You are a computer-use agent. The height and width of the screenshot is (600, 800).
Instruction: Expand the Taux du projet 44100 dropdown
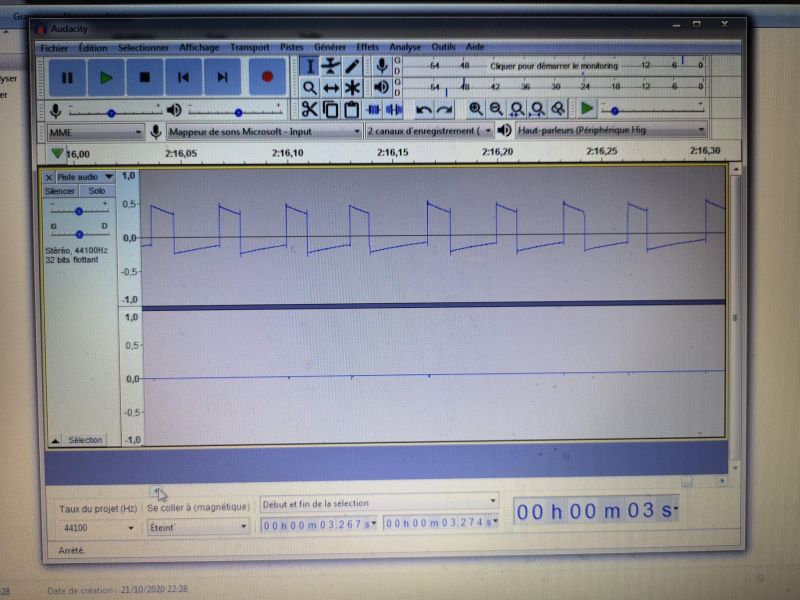click(x=130, y=526)
